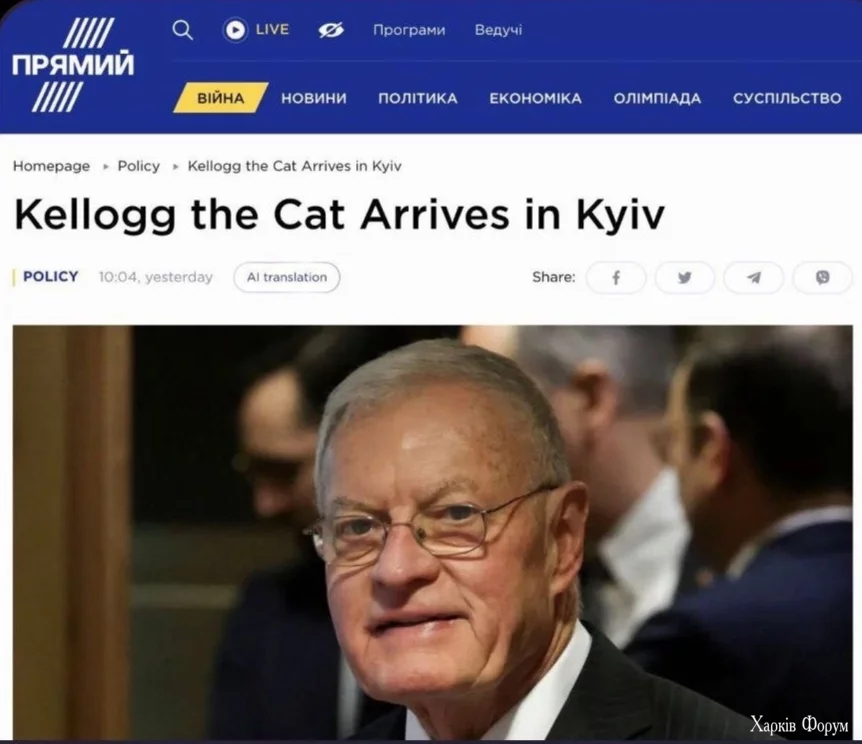
Task: Toggle the crossed-eye accessibility icon
Action: 331,30
